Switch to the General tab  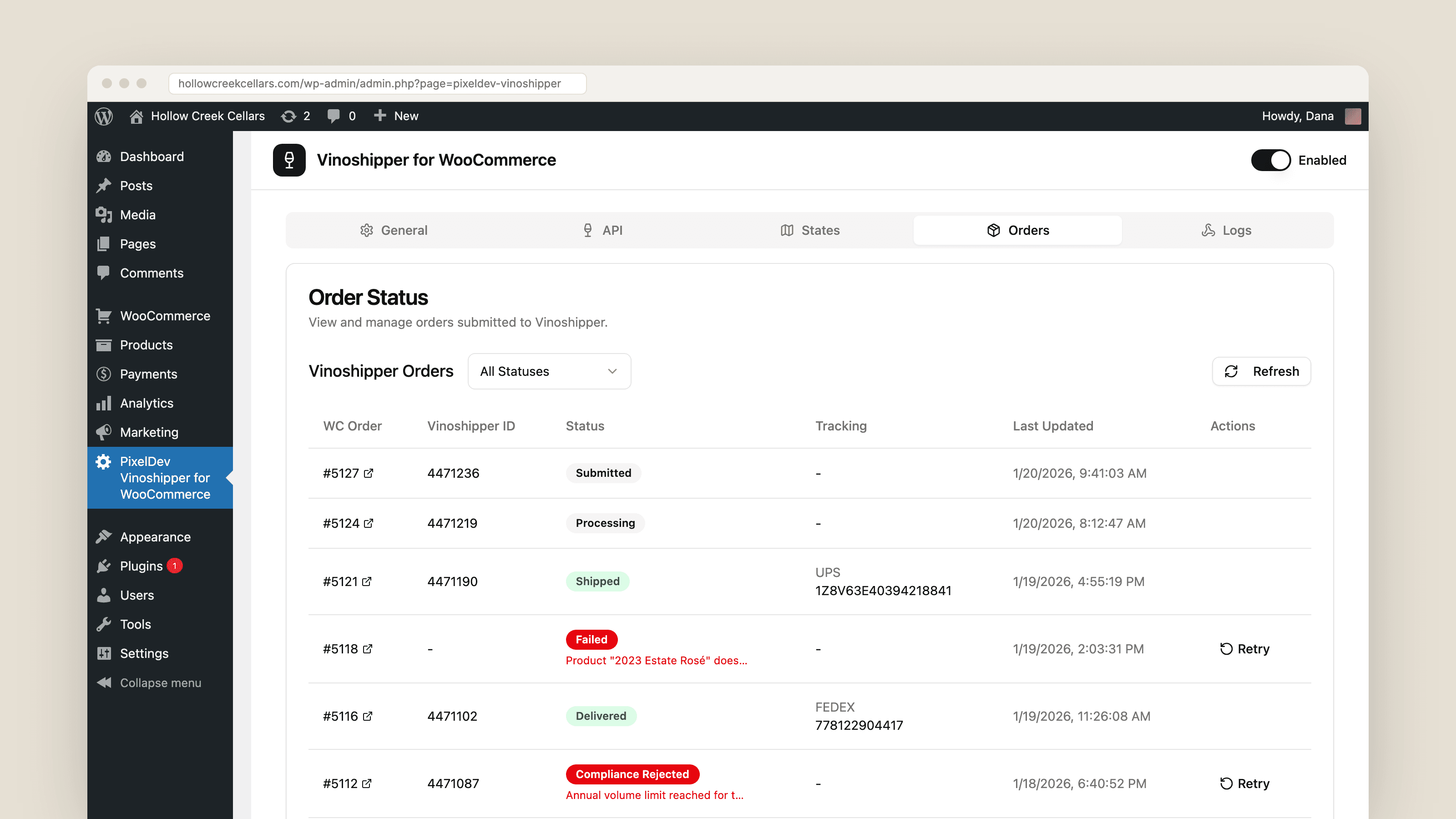394,230
